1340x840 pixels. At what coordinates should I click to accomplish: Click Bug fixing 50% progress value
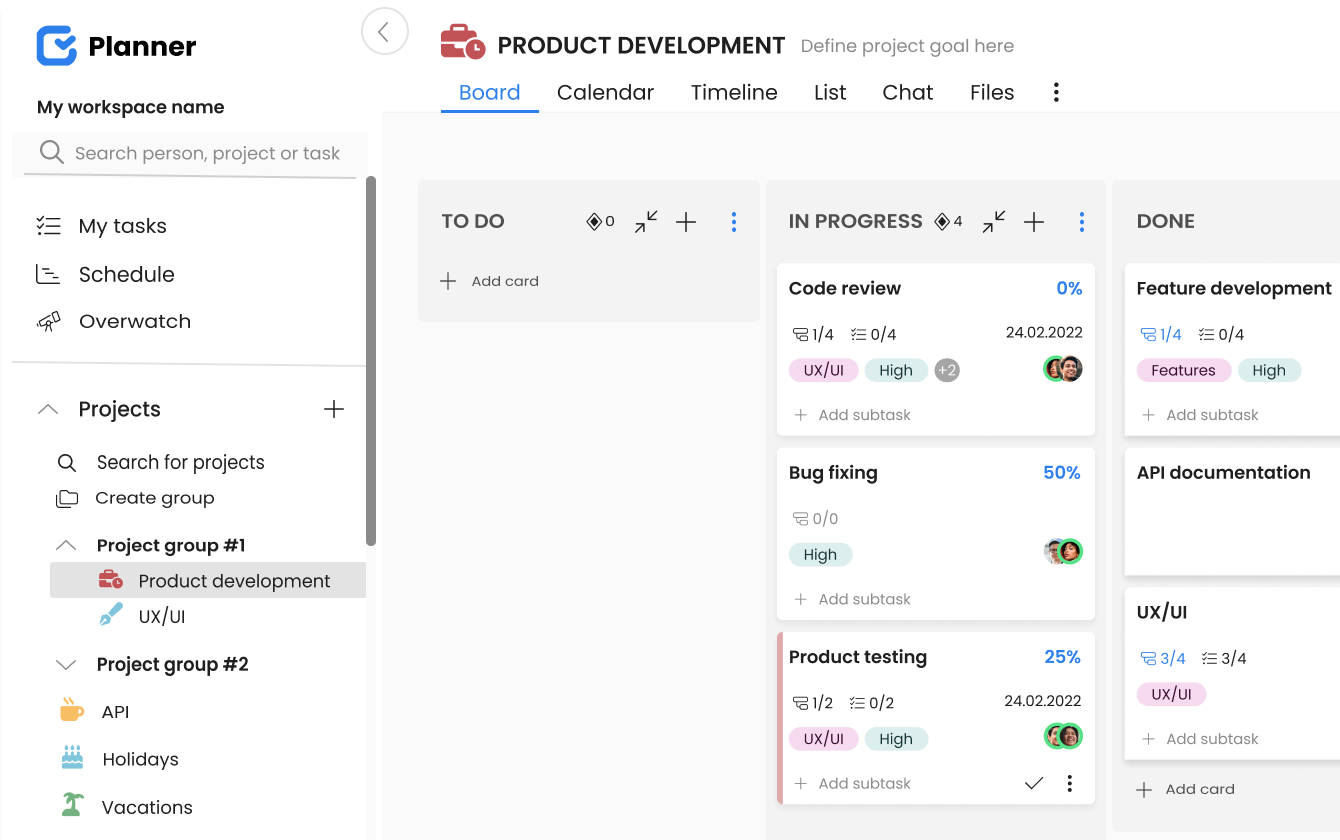pos(1062,473)
